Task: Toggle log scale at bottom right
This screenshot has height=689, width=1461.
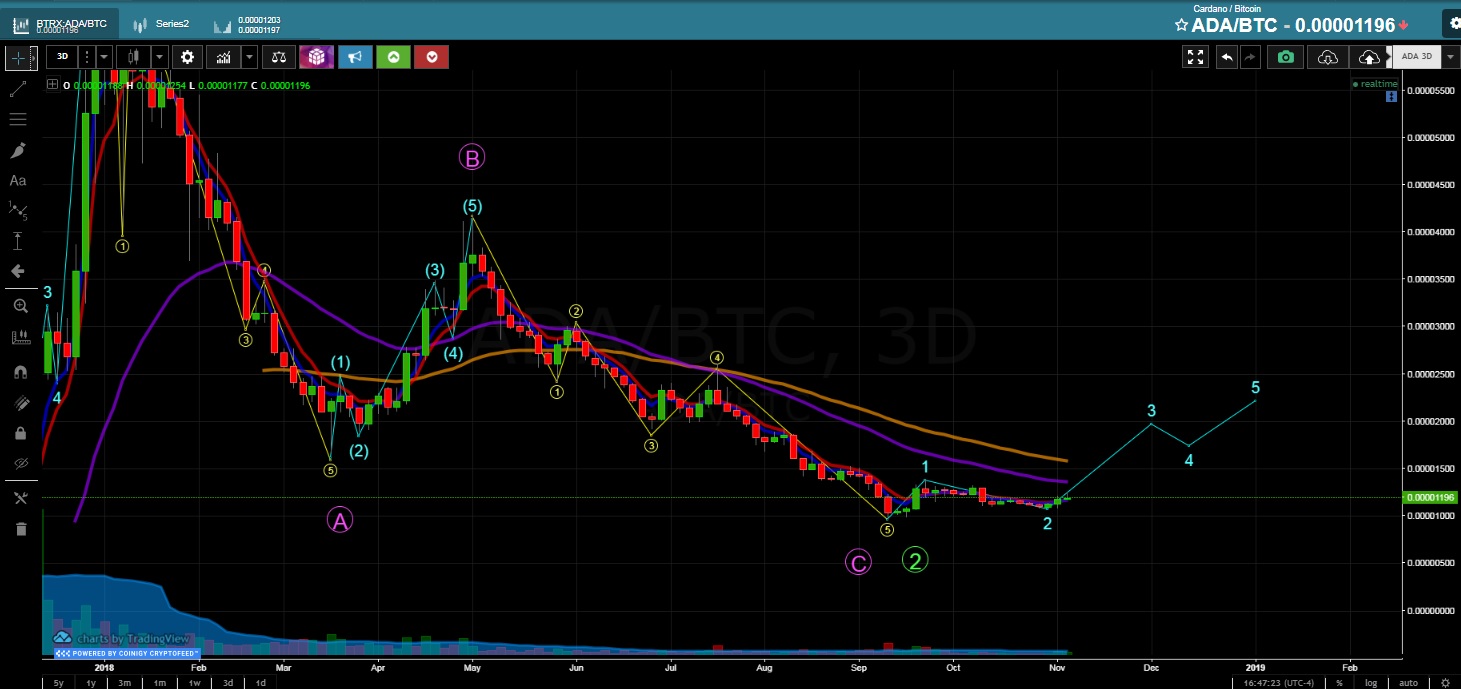Action: [1371, 682]
